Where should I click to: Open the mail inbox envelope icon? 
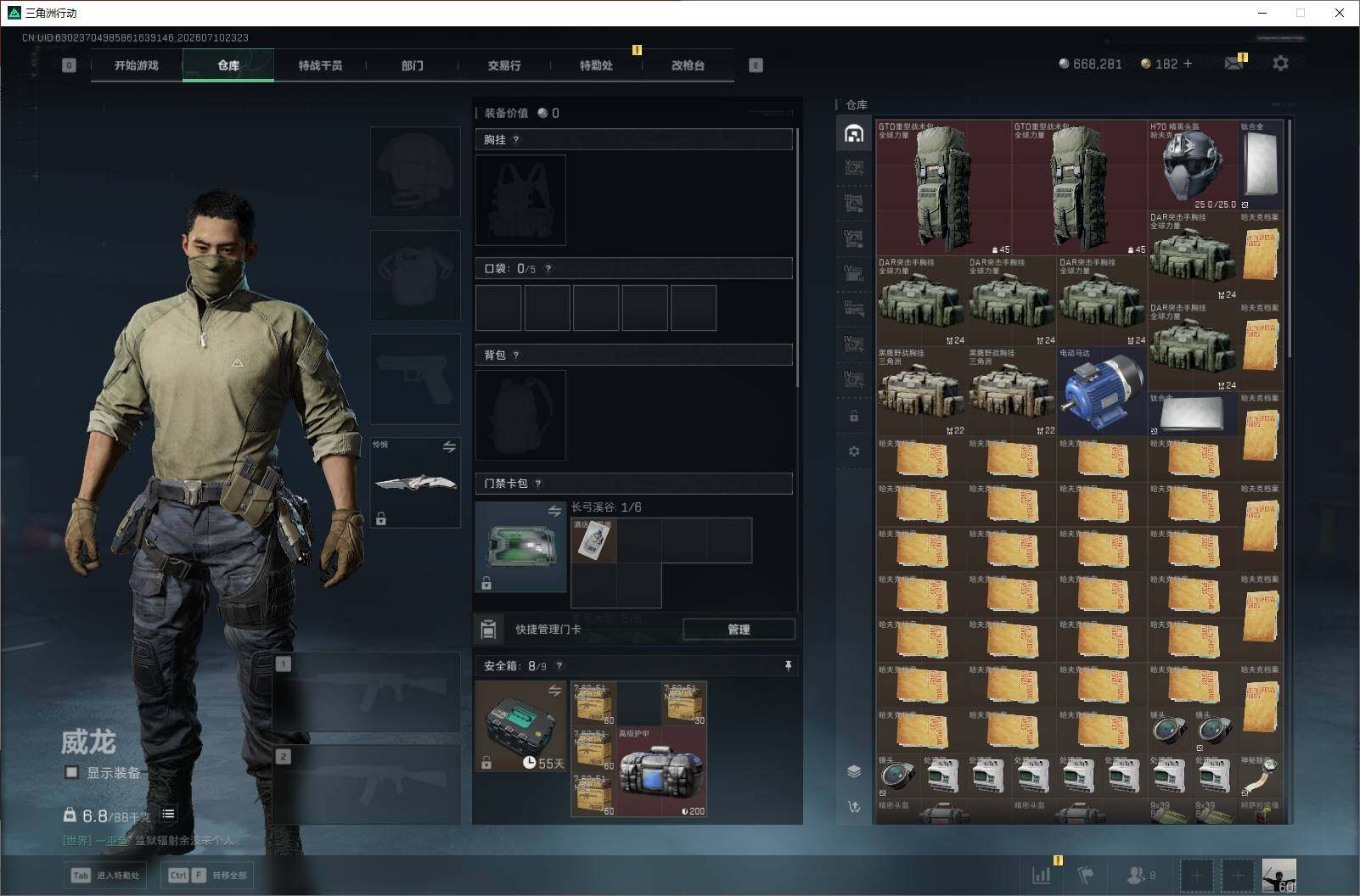pyautogui.click(x=1234, y=64)
